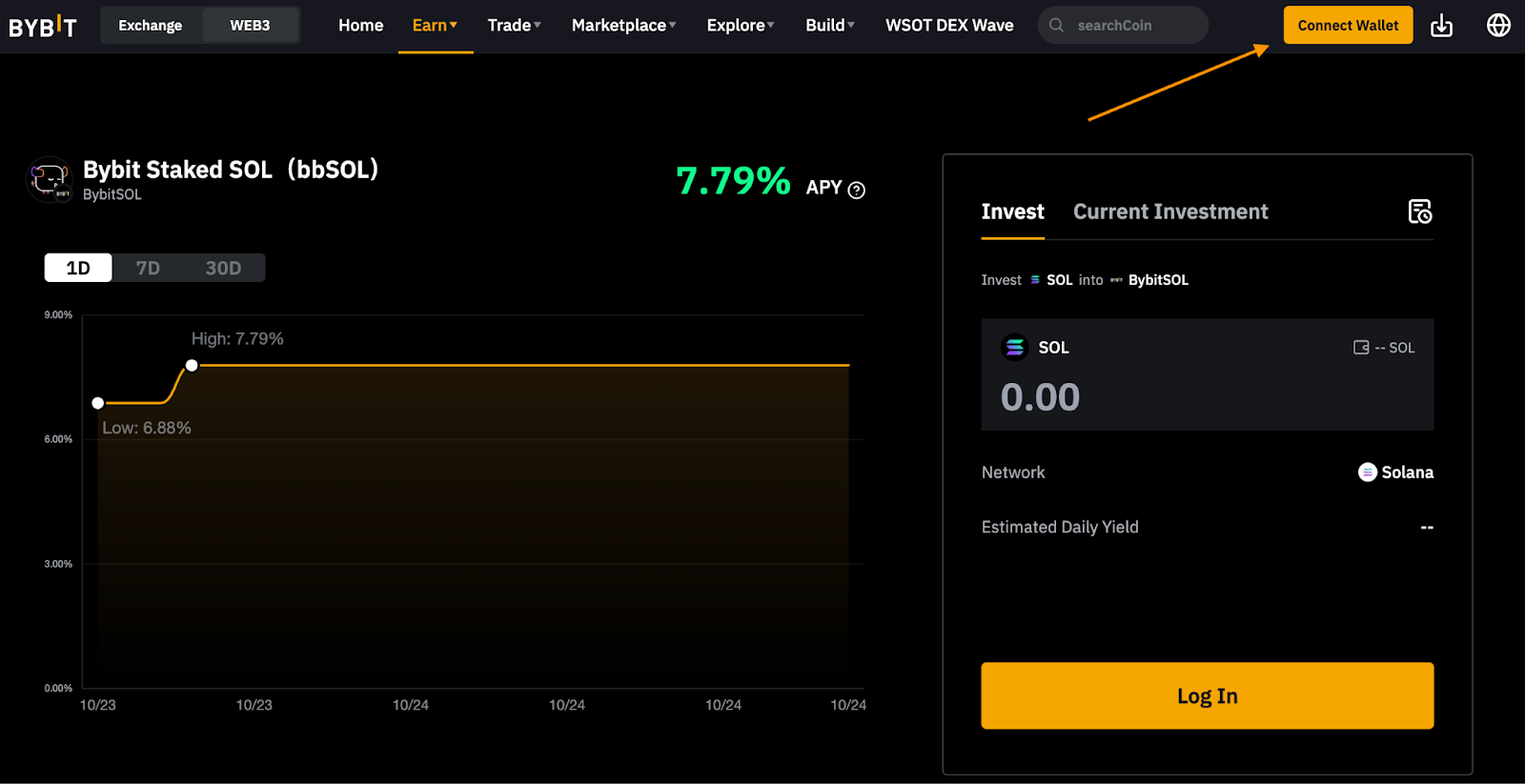
Task: Expand the Explore dropdown menu
Action: point(741,26)
